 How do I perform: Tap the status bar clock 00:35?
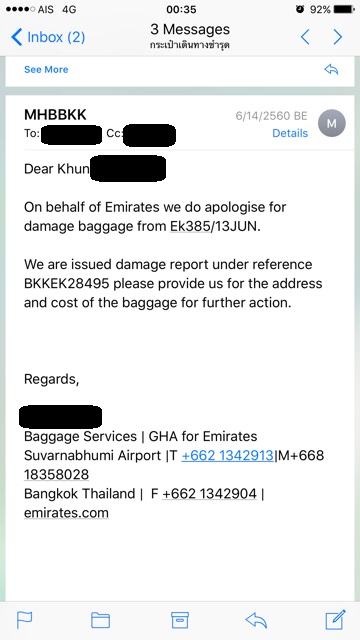(181, 9)
